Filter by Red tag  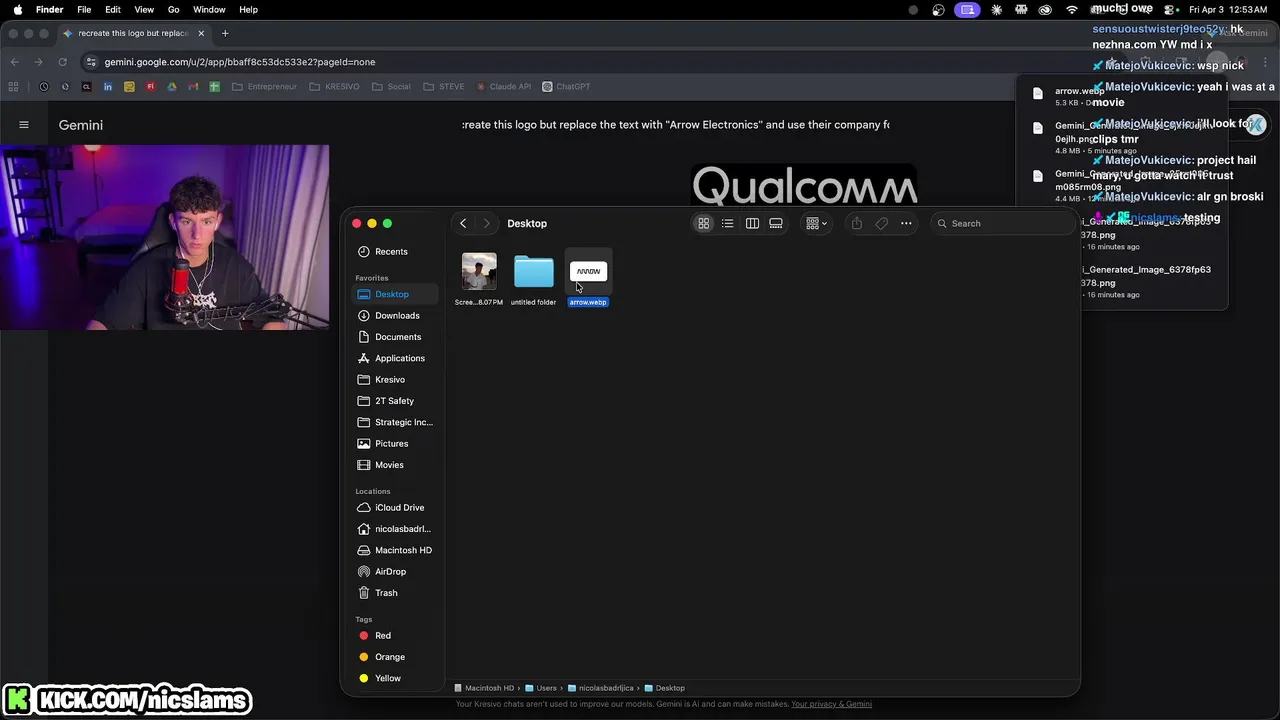(382, 635)
